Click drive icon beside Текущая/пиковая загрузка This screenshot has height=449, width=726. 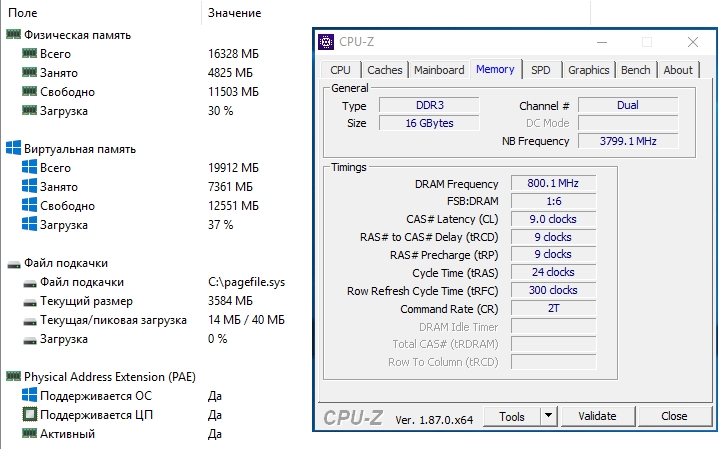click(30, 322)
